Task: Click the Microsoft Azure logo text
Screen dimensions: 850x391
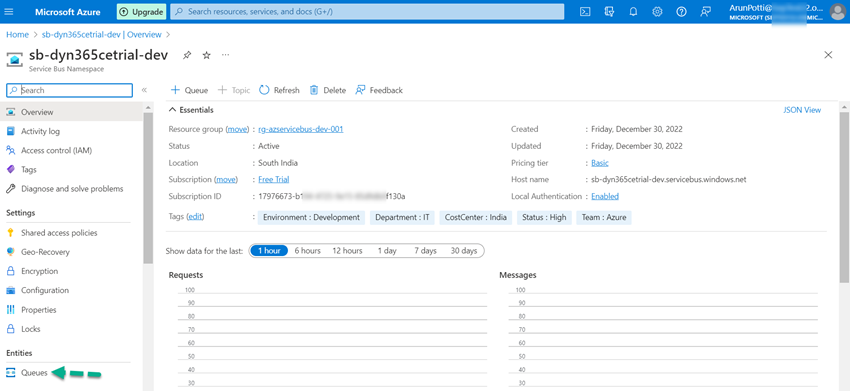Action: click(67, 11)
